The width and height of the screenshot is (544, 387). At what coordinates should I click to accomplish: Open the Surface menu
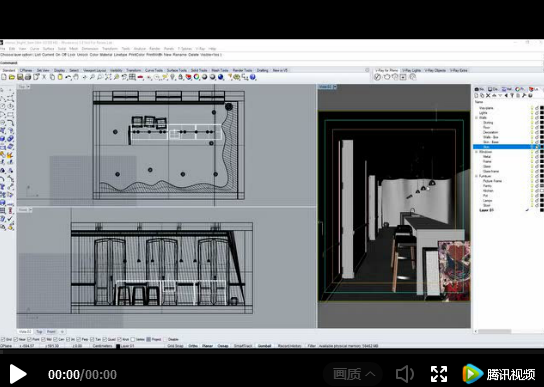click(x=49, y=49)
